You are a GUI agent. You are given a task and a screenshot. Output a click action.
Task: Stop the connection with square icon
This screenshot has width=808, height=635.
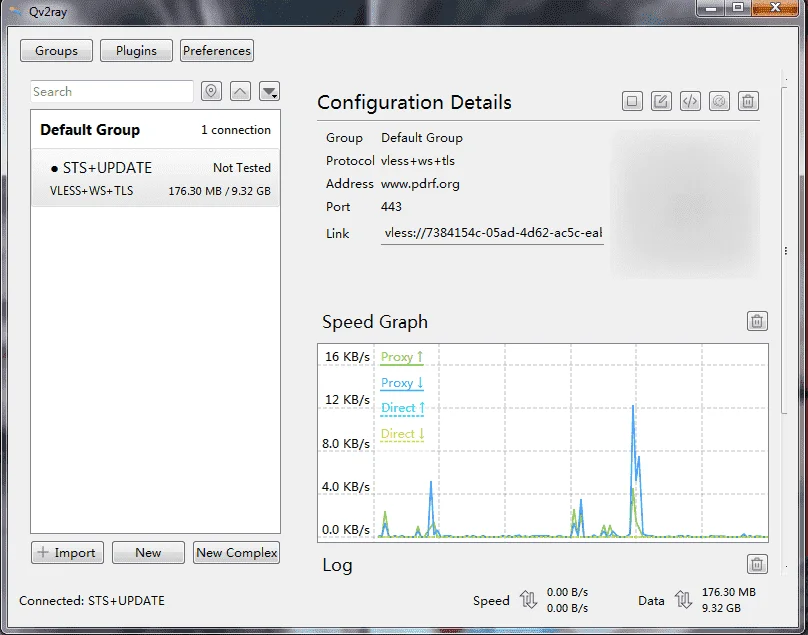[632, 101]
